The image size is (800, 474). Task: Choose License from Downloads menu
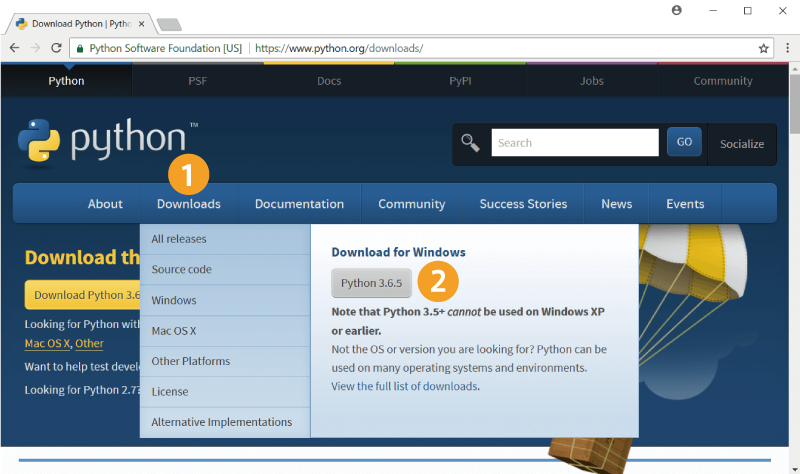click(225, 392)
